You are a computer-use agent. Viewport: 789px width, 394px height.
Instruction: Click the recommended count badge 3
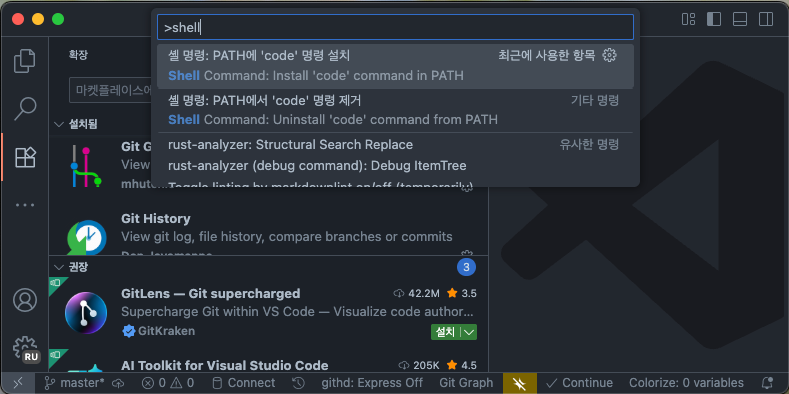pos(466,267)
